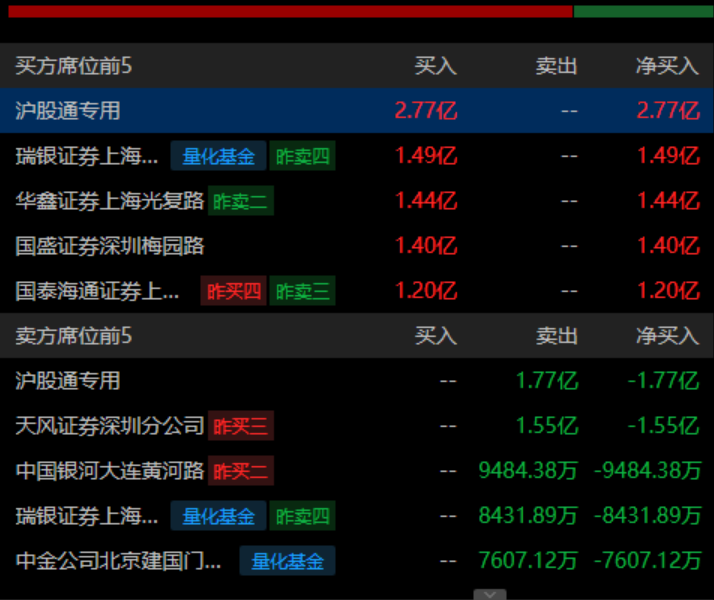Viewport: 714px width, 600px height.
Task: Click 1.44亿 net buy for 华鑫证券
Action: pyautogui.click(x=668, y=201)
